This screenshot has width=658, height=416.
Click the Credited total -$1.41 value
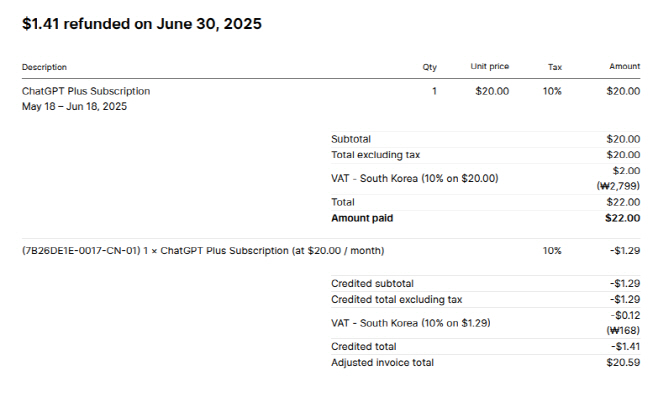tap(625, 347)
